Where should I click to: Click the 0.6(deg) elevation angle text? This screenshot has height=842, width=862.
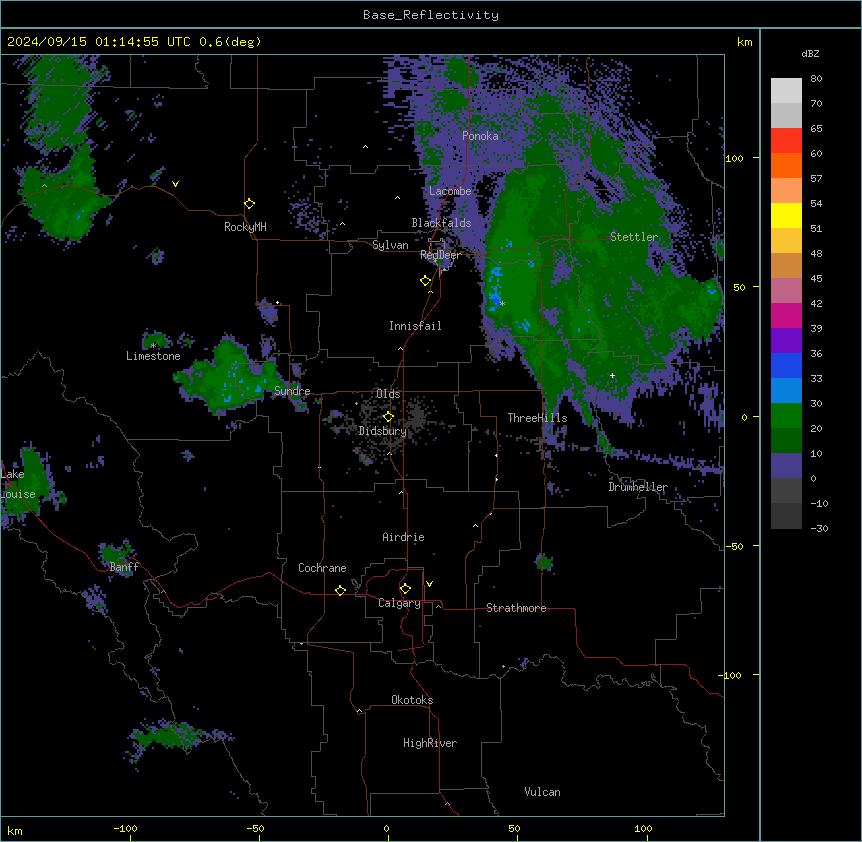(230, 42)
